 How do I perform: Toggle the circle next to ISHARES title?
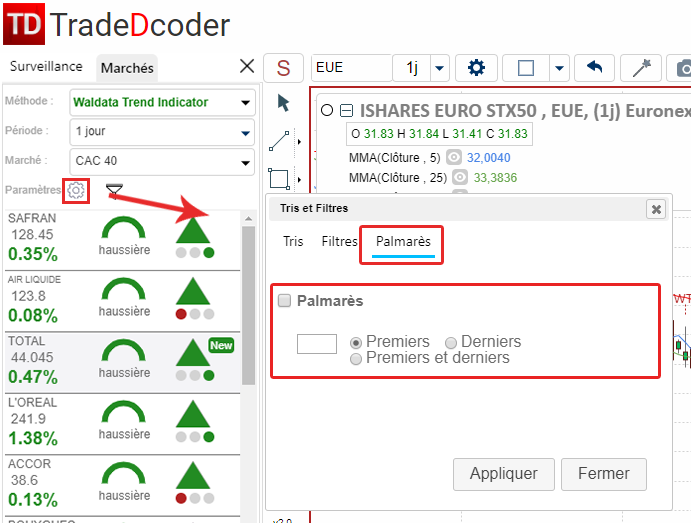click(x=327, y=110)
